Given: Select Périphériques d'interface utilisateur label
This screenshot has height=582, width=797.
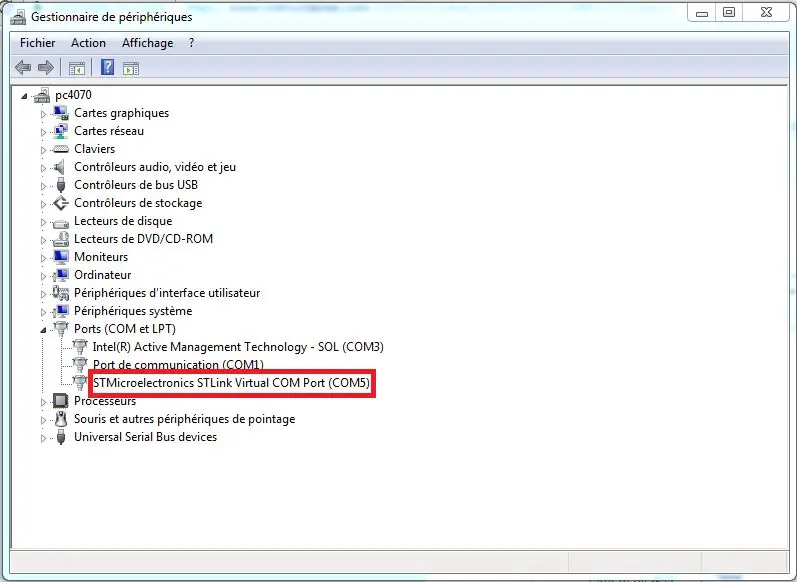Looking at the screenshot, I should tap(167, 293).
